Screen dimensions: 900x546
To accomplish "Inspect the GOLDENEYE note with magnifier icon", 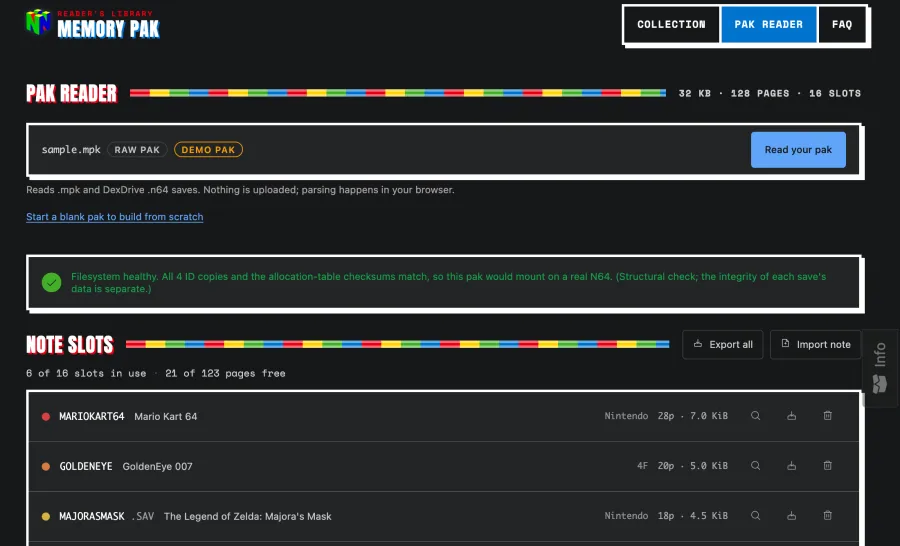I will 755,466.
